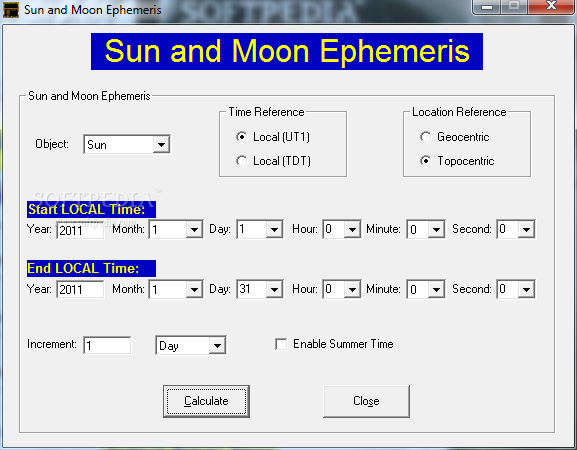Choose Topocentric location reference

click(457, 161)
